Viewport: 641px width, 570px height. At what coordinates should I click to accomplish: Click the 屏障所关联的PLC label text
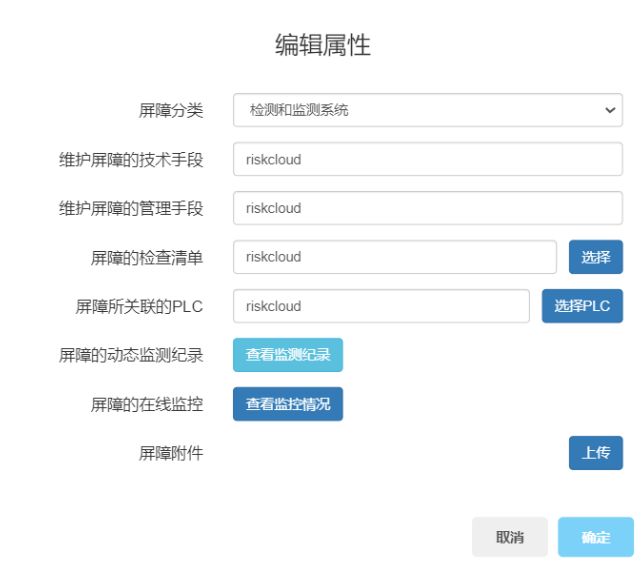pos(139,306)
